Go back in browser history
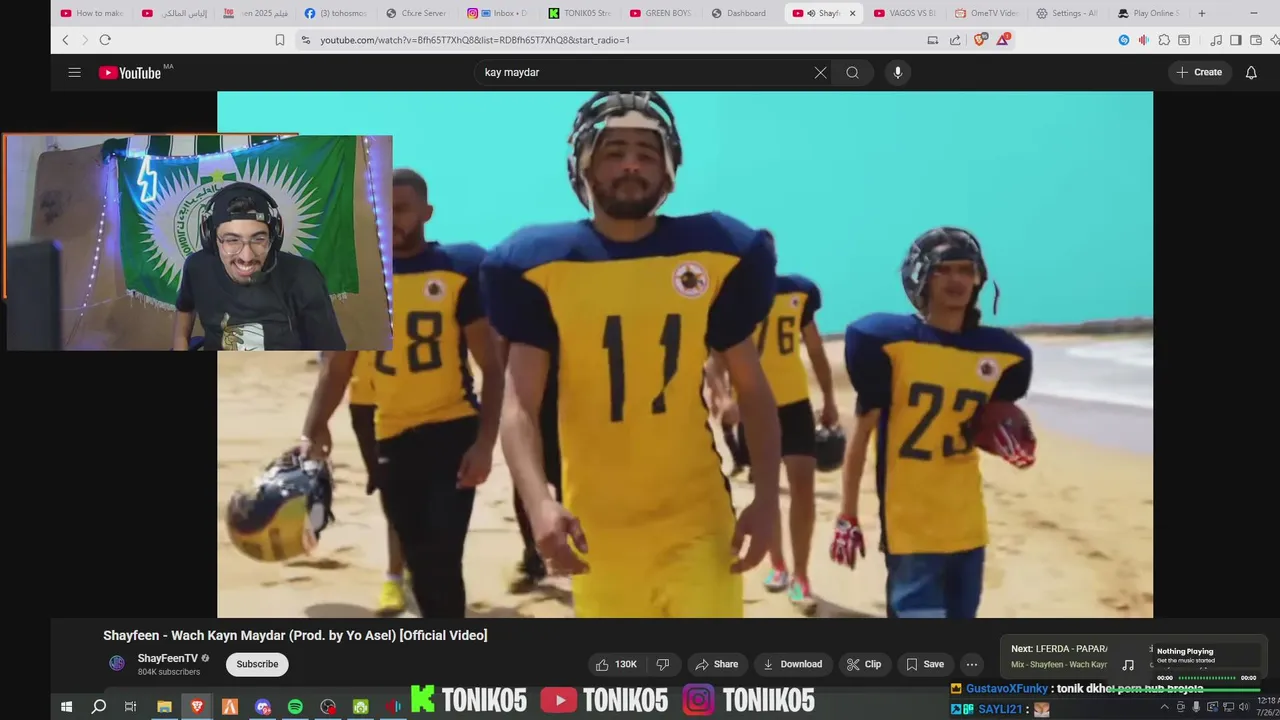 [66, 40]
